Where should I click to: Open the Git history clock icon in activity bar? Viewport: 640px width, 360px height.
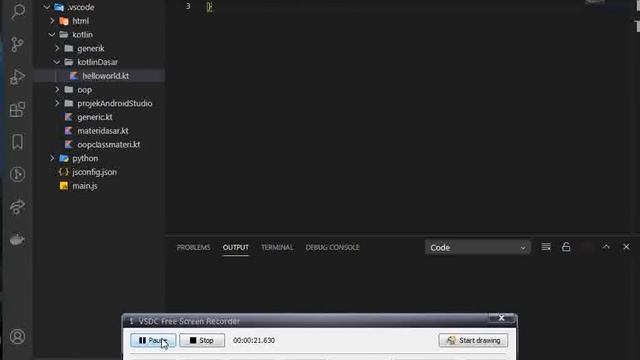(x=17, y=174)
